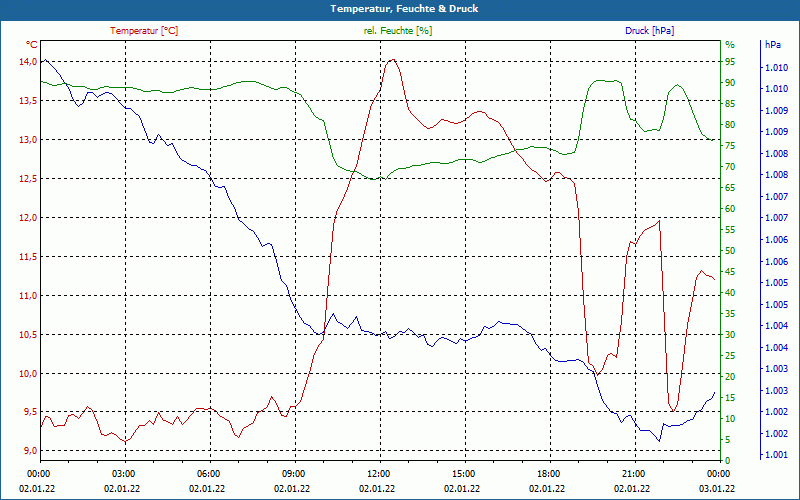Click the 14,0 temperature axis value
The width and height of the screenshot is (800, 500).
pos(28,62)
